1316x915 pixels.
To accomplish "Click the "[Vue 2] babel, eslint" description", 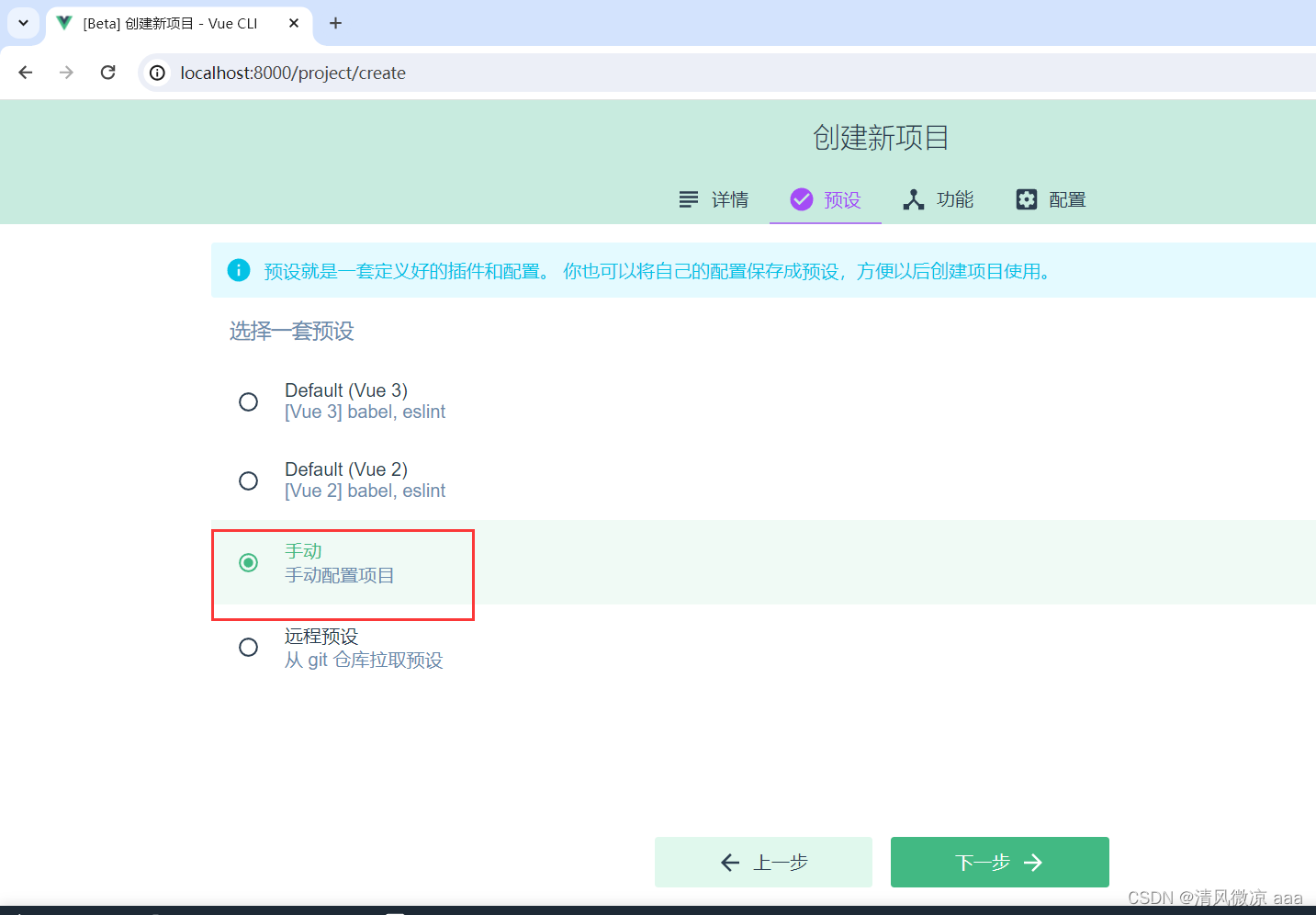I will (x=365, y=491).
